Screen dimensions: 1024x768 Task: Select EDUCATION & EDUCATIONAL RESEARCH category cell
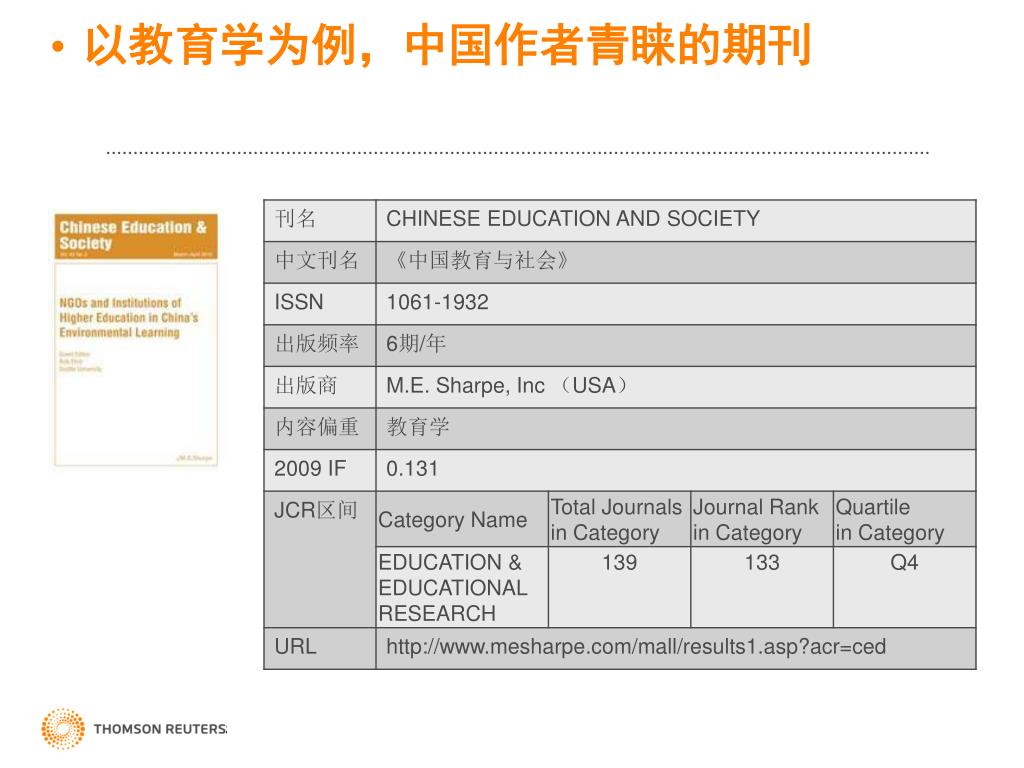click(x=462, y=587)
